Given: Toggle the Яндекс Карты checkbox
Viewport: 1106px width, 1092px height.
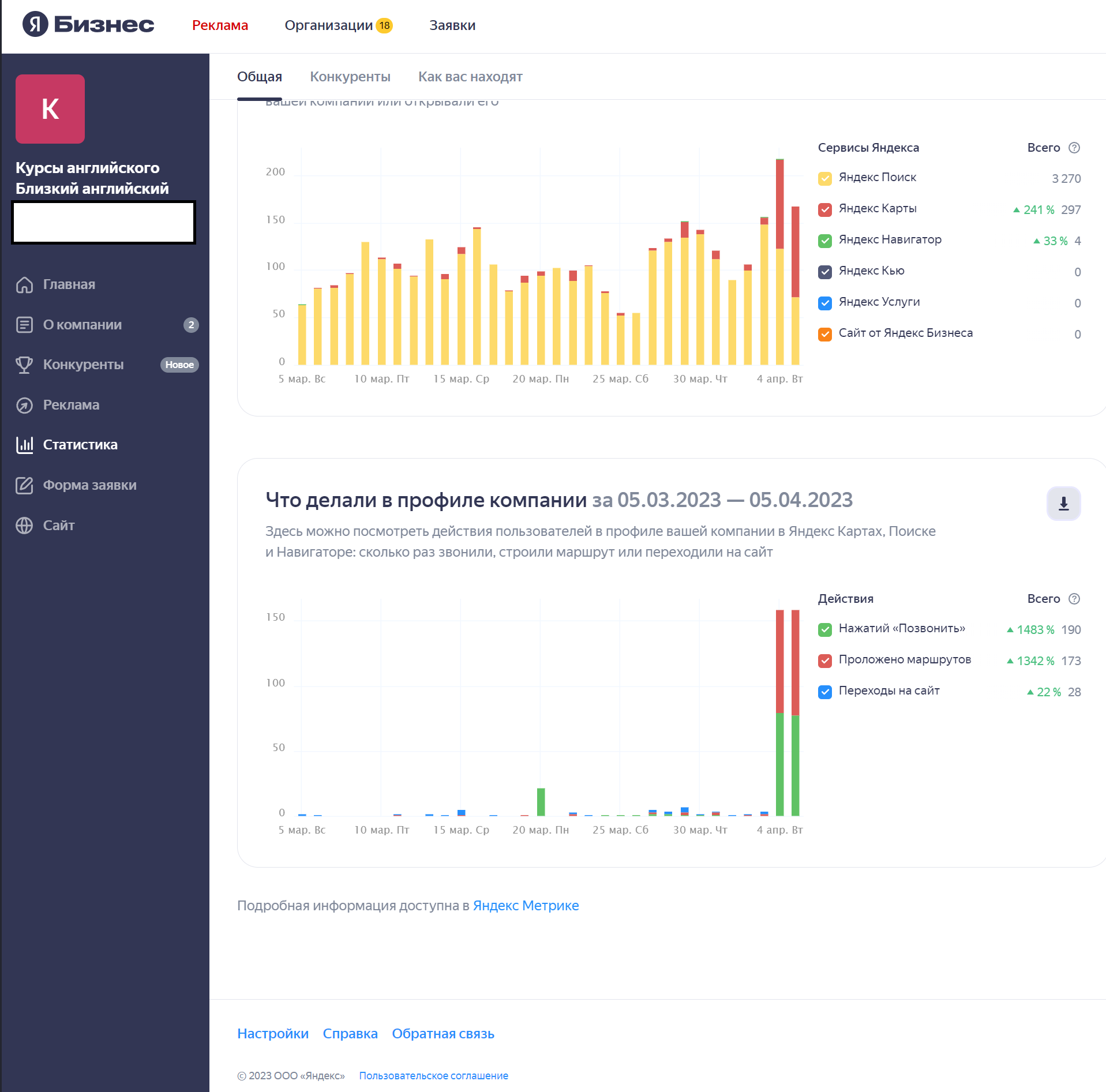Looking at the screenshot, I should click(824, 209).
